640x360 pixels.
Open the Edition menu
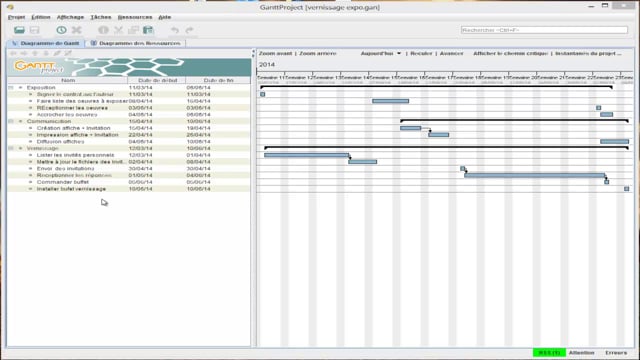pyautogui.click(x=41, y=17)
